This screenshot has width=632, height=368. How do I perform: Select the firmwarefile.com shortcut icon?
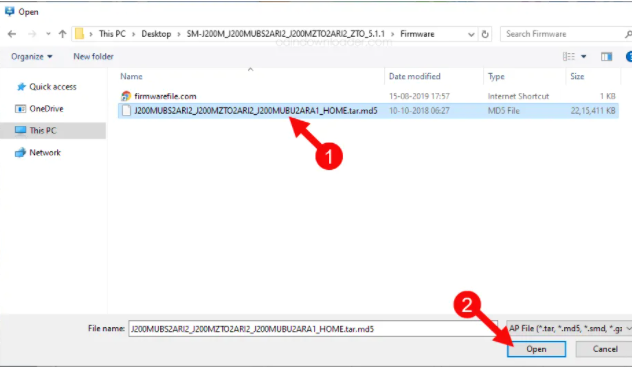click(126, 96)
